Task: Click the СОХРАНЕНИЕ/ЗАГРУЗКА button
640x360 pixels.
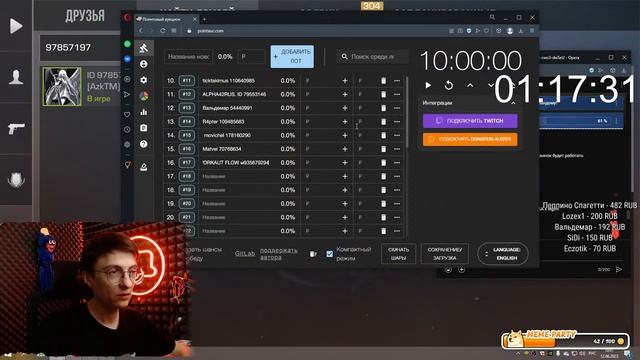Action: (444, 253)
